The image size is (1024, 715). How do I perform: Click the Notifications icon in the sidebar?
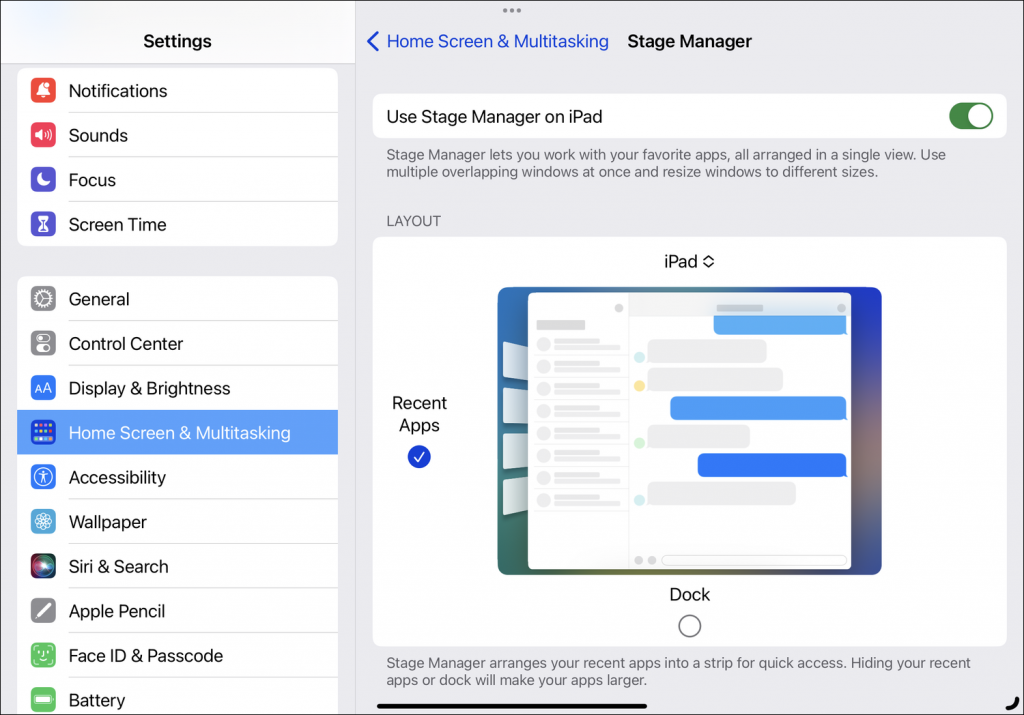point(43,90)
